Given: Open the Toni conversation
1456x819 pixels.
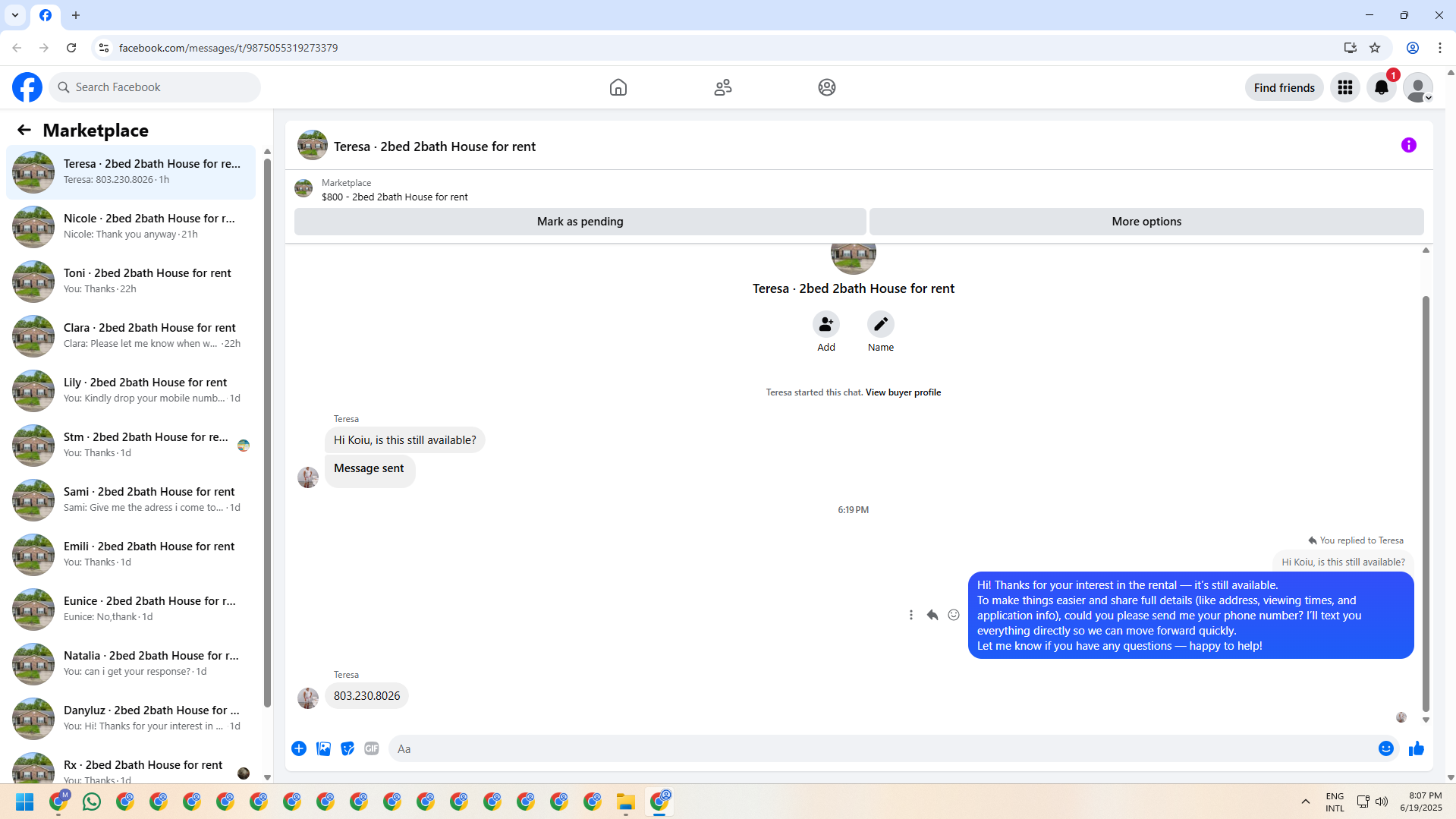Looking at the screenshot, I should [x=131, y=281].
